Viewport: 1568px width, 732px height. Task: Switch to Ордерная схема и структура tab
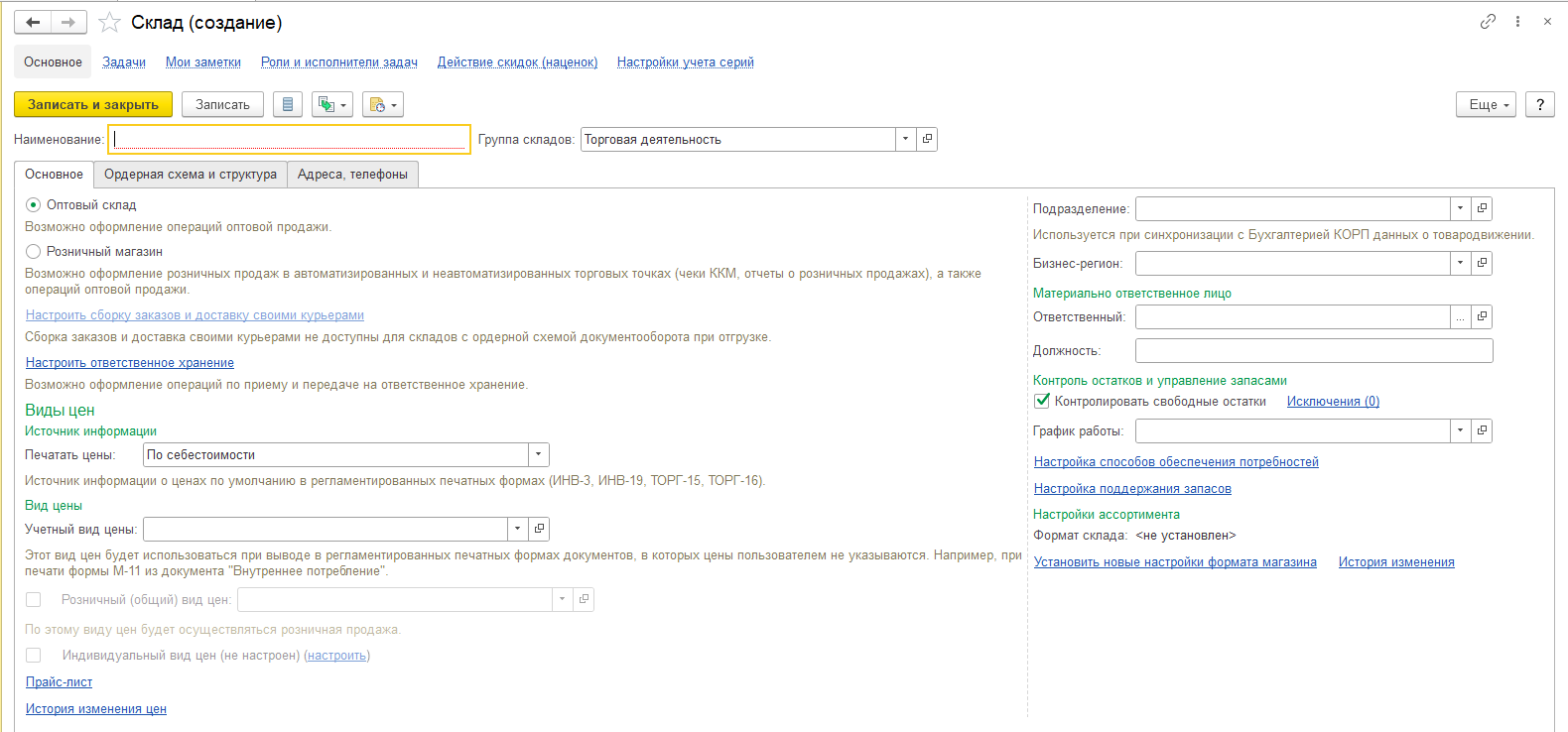[191, 175]
